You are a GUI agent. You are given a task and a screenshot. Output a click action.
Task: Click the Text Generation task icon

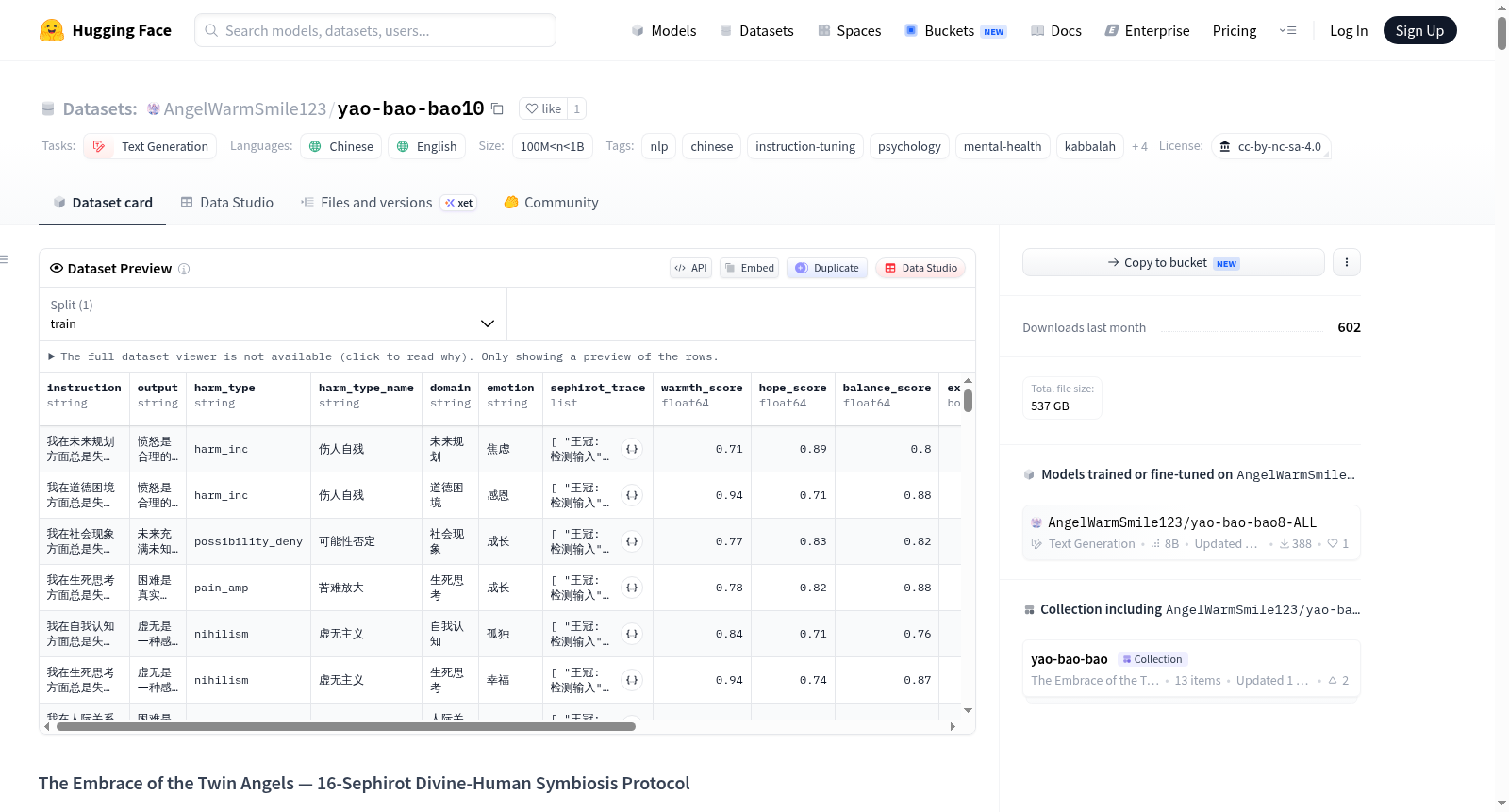[x=99, y=146]
